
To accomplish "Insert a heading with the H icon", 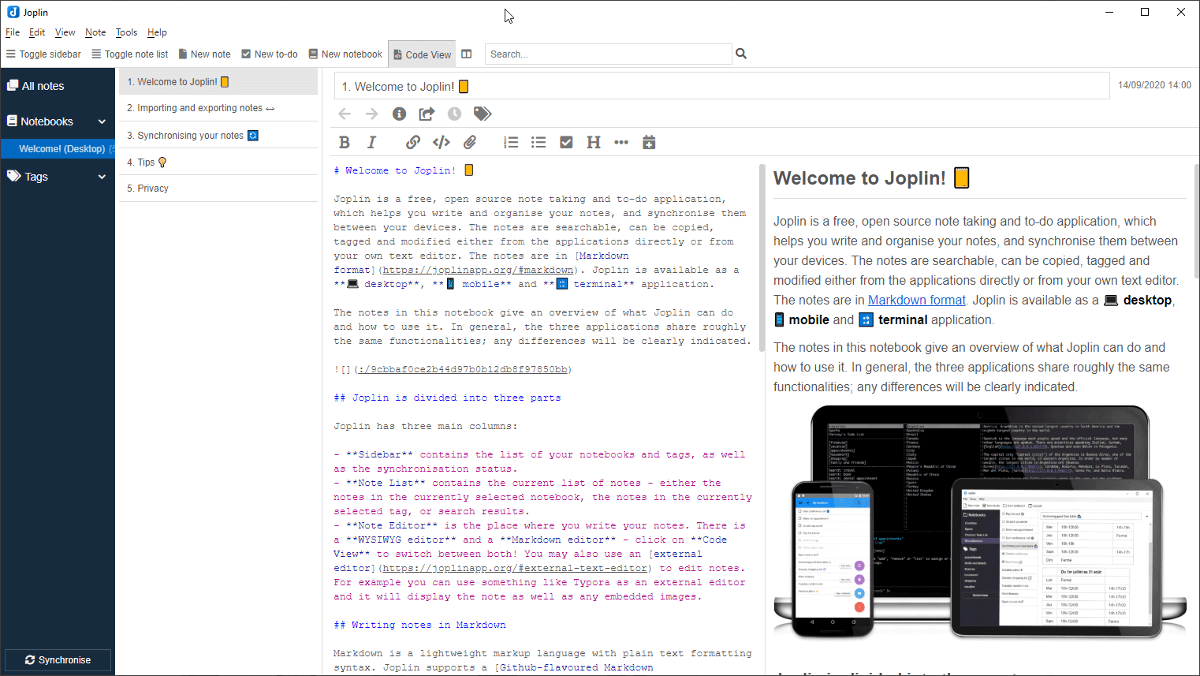I will pos(594,142).
